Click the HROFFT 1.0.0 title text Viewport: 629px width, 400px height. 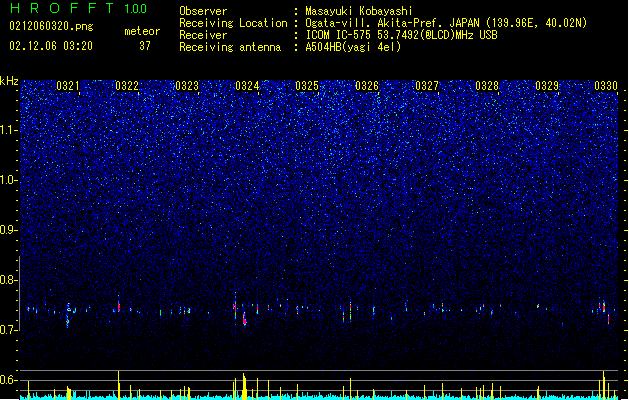78,8
